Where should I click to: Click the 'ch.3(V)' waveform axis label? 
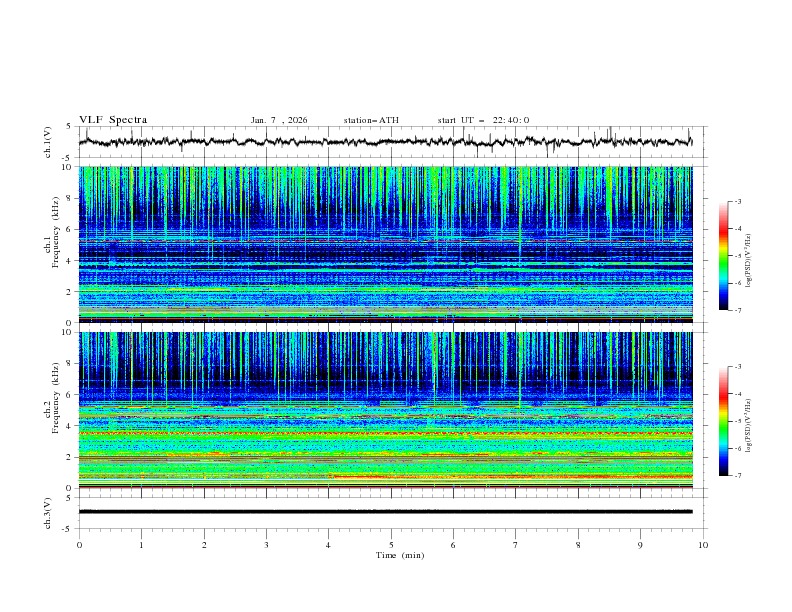pyautogui.click(x=48, y=513)
